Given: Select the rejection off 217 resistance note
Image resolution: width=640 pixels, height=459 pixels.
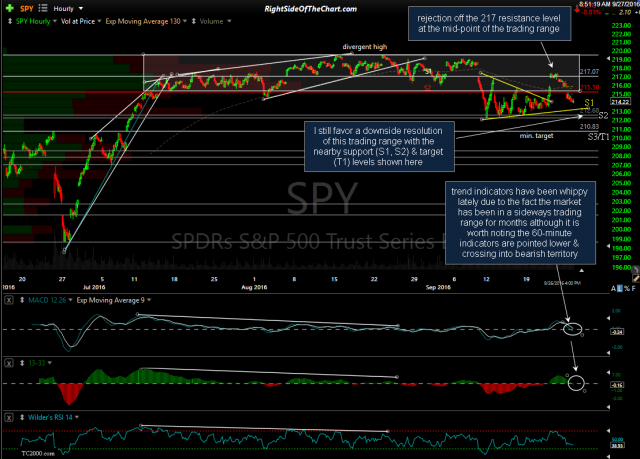Looking at the screenshot, I should tap(489, 24).
